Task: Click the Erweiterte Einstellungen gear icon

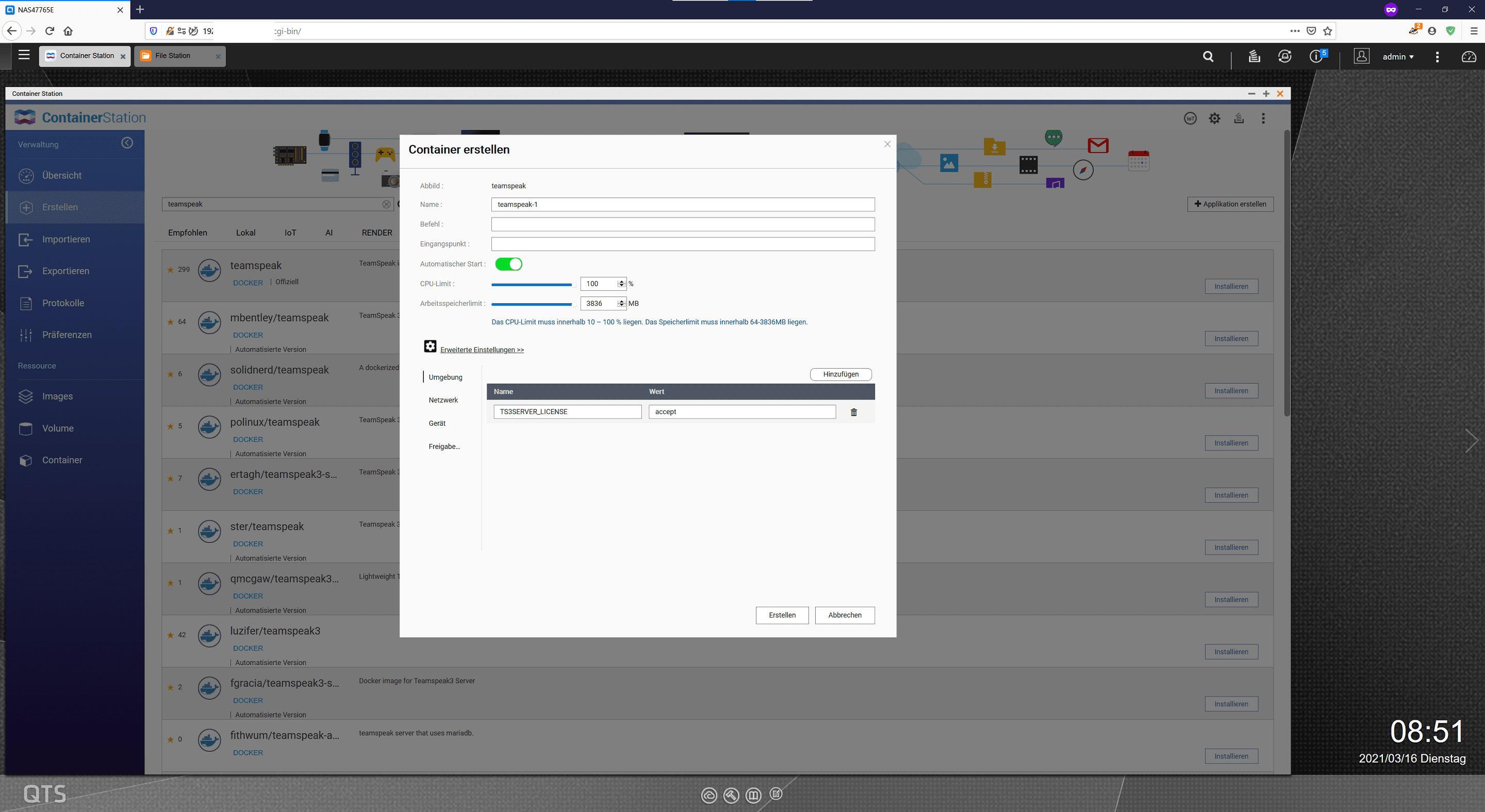Action: tap(430, 346)
